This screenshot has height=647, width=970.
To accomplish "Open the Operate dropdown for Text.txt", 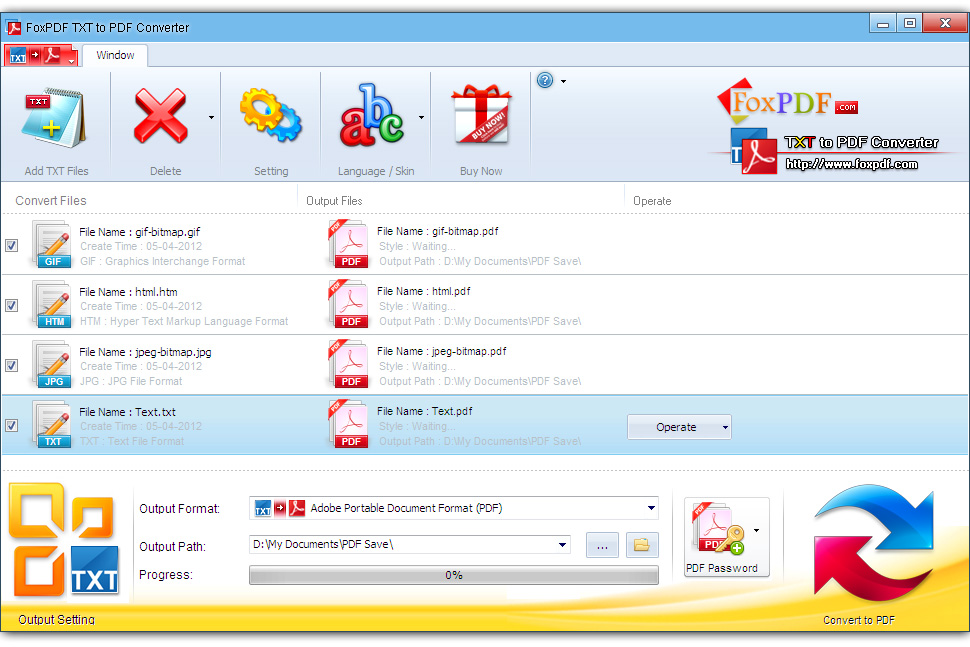I will [679, 427].
